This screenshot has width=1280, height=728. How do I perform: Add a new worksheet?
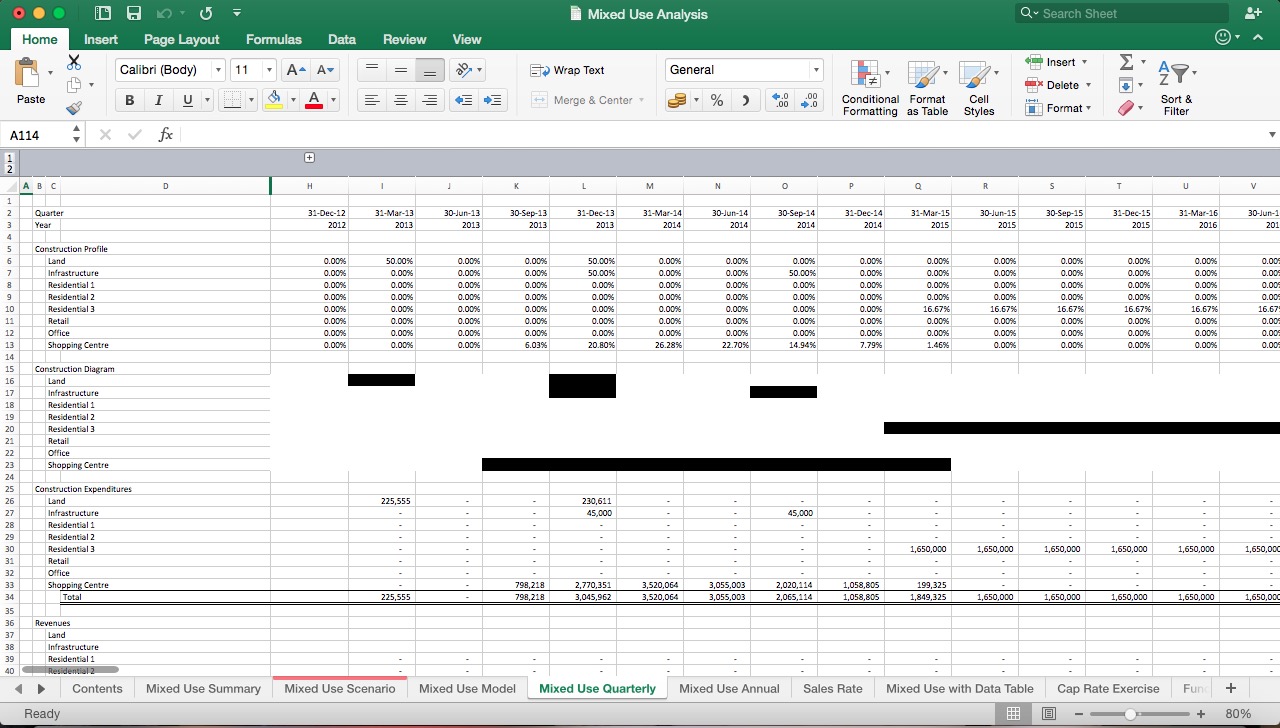pyautogui.click(x=1231, y=688)
